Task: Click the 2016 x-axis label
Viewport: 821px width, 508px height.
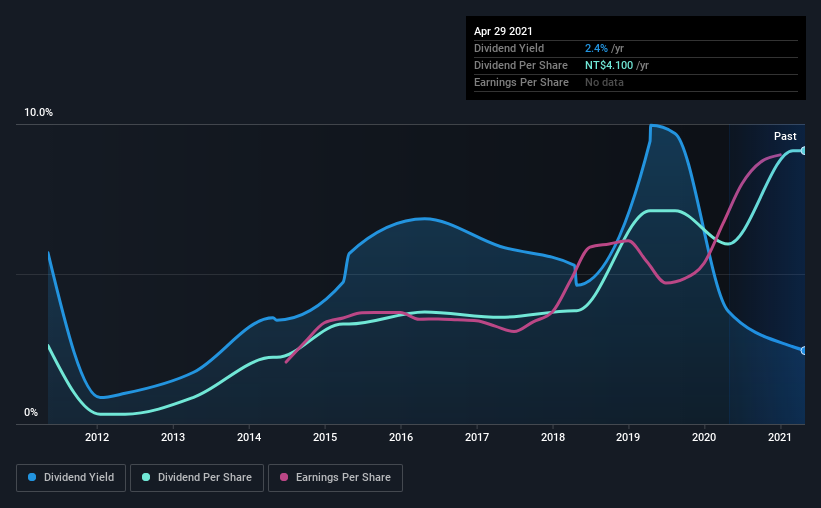Action: point(401,437)
